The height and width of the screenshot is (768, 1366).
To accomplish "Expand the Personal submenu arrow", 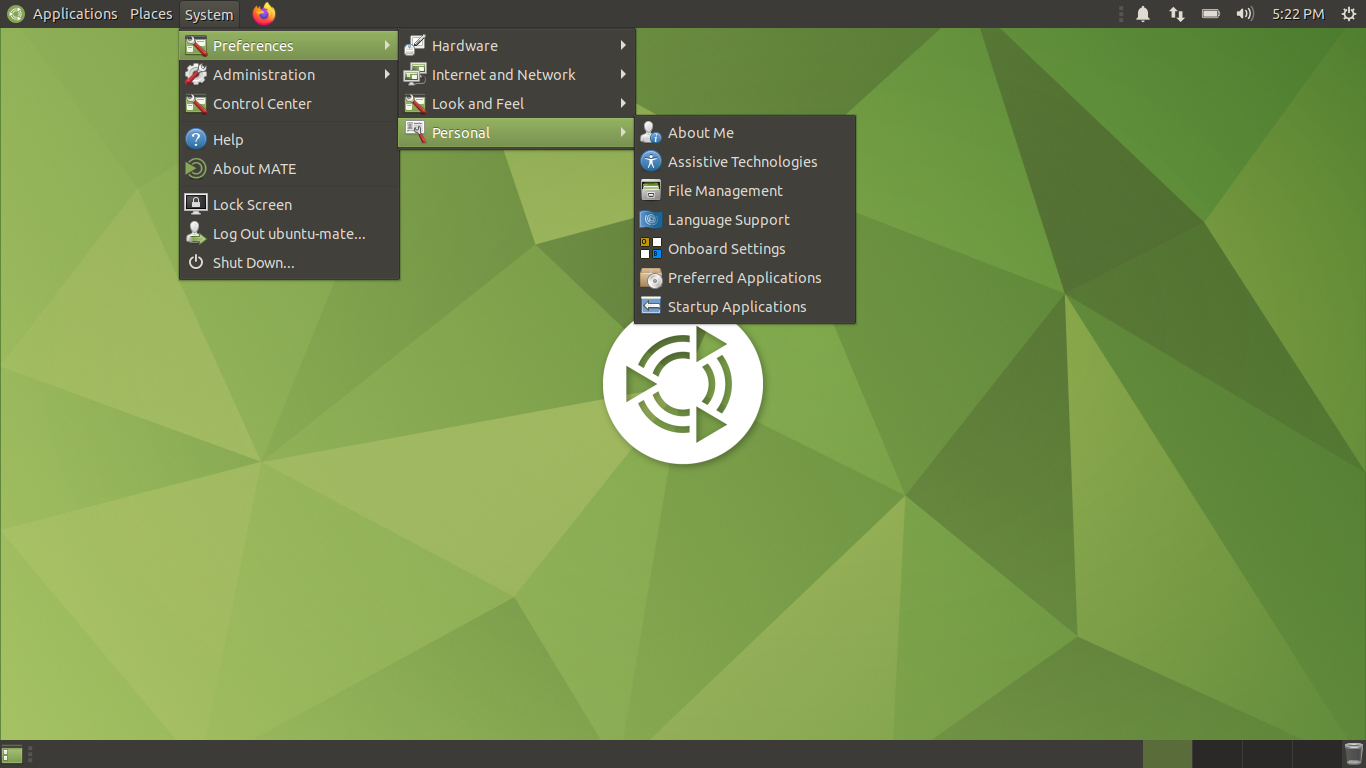I will [x=623, y=133].
